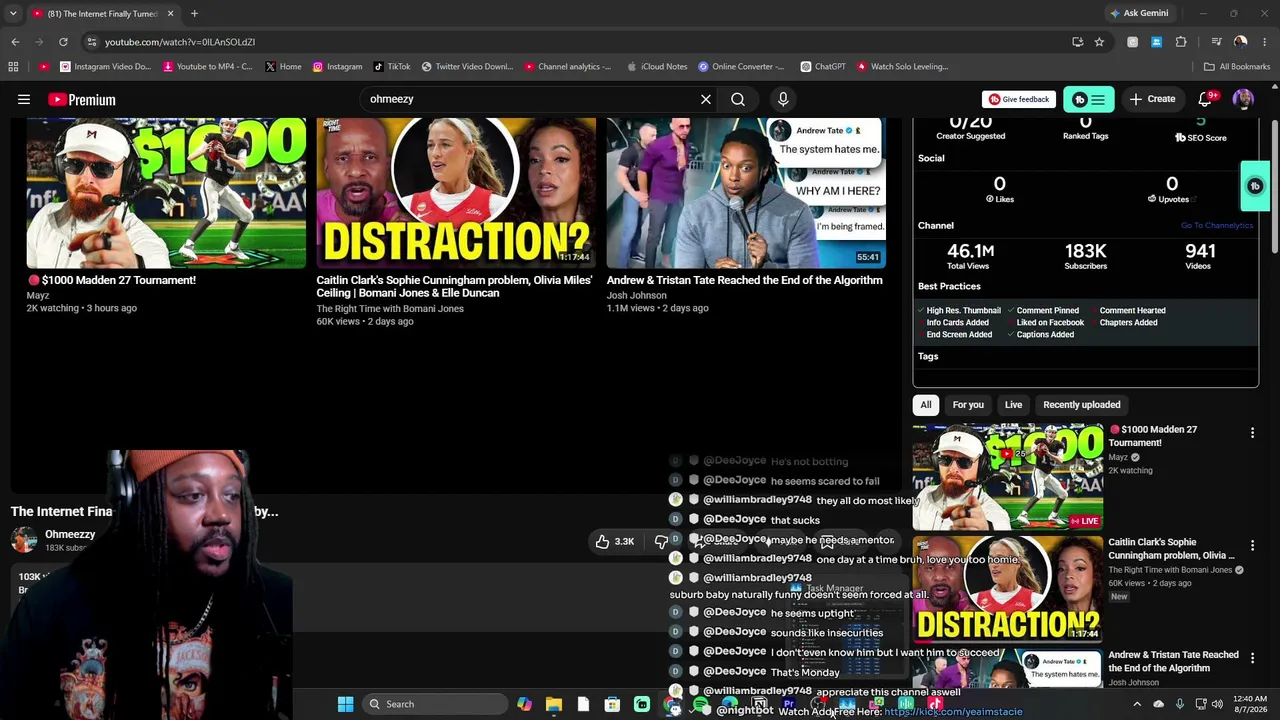Open the ChatGPT bookmark
This screenshot has width=1280, height=720.
tap(823, 67)
